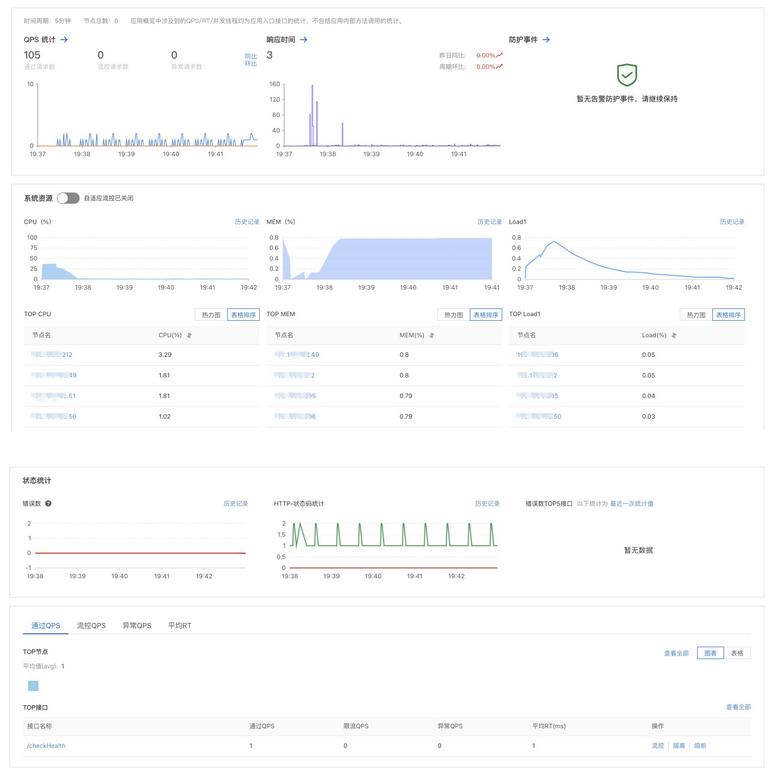Click the CPU (%) area chart
The image size is (780, 777).
click(145, 259)
